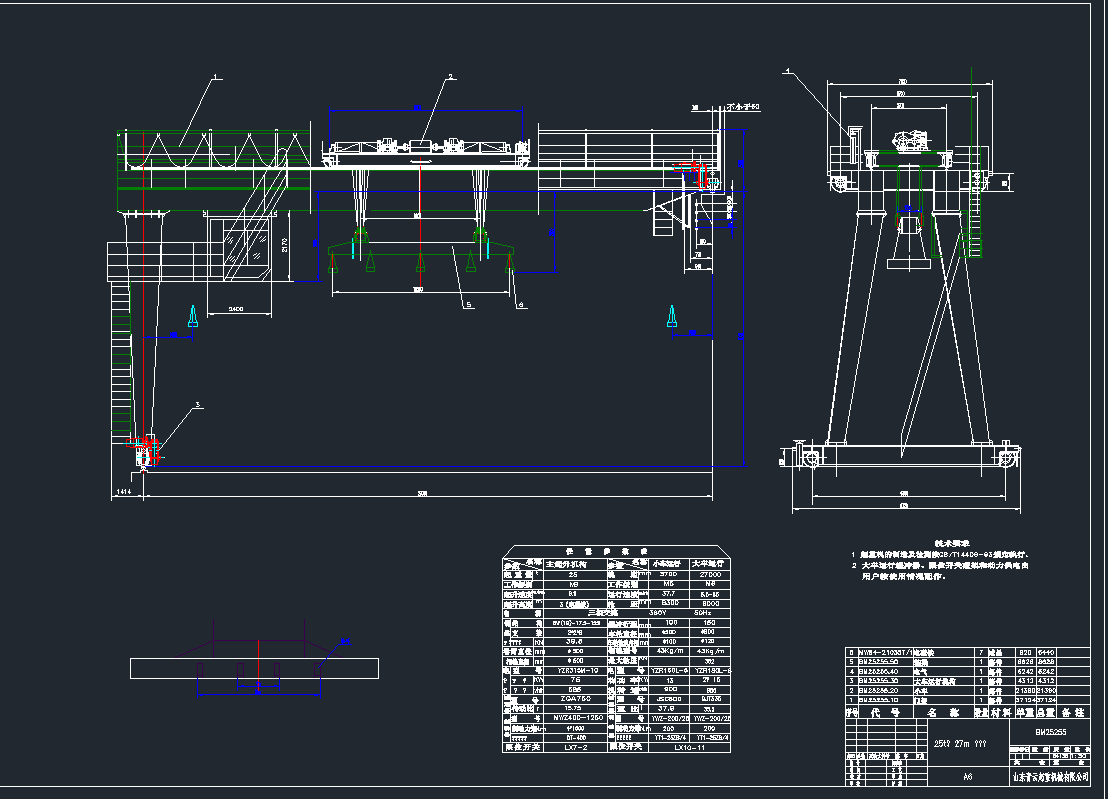Click the LX7-2 limit switch cell
The width and height of the screenshot is (1108, 799).
(569, 746)
